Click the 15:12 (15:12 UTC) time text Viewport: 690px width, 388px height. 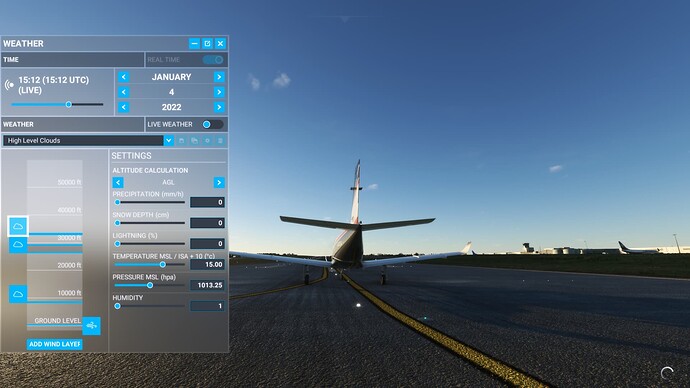coord(54,80)
